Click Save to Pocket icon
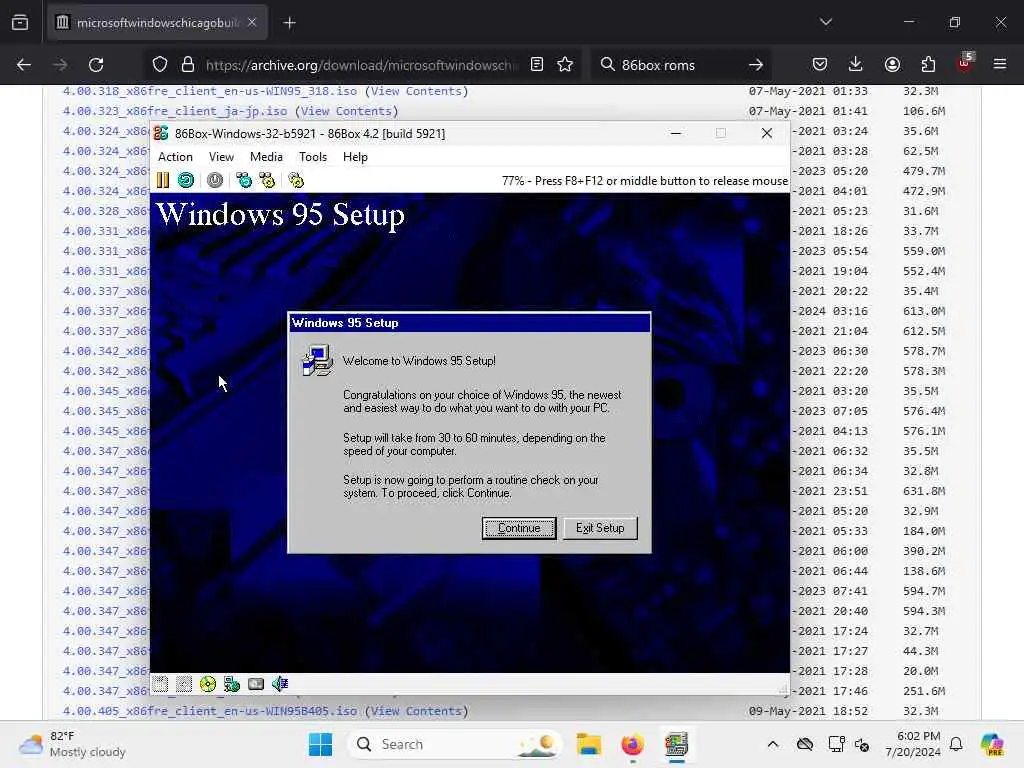This screenshot has width=1024, height=768. click(x=820, y=65)
